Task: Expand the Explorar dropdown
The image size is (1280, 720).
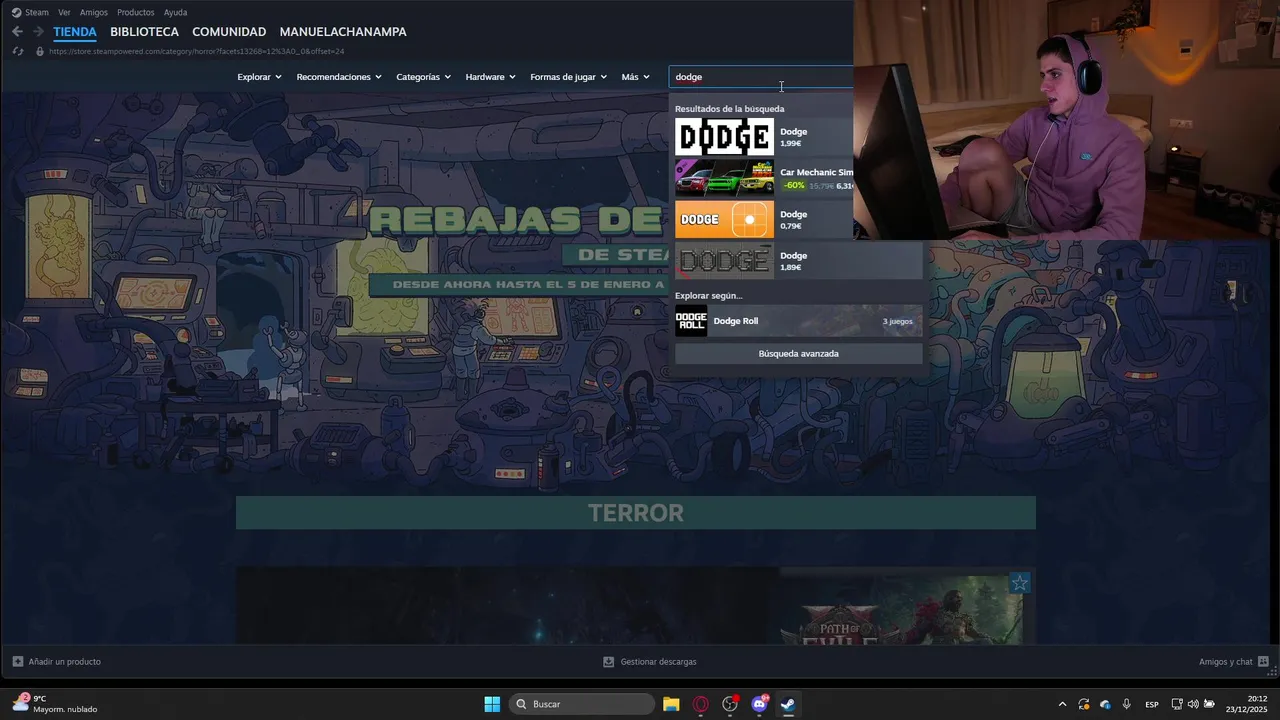Action: [259, 77]
